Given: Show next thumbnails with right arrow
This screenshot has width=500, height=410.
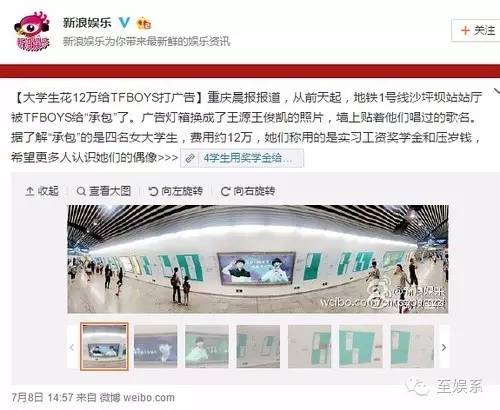Looking at the screenshot, I should point(444,347).
